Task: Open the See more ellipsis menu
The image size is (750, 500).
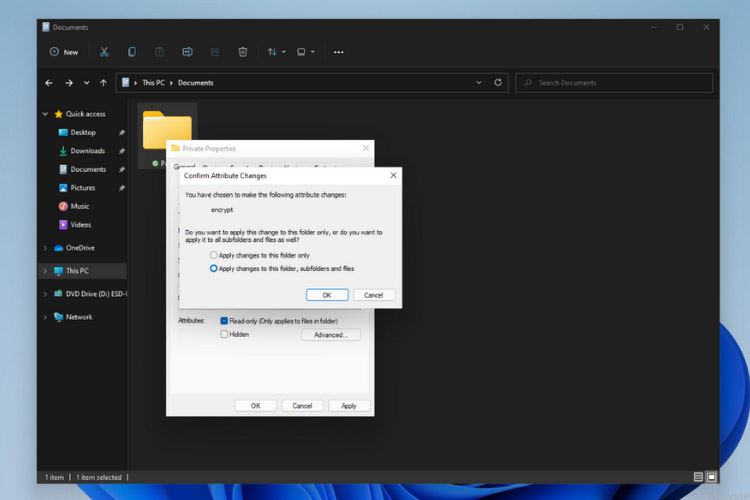Action: click(x=339, y=52)
